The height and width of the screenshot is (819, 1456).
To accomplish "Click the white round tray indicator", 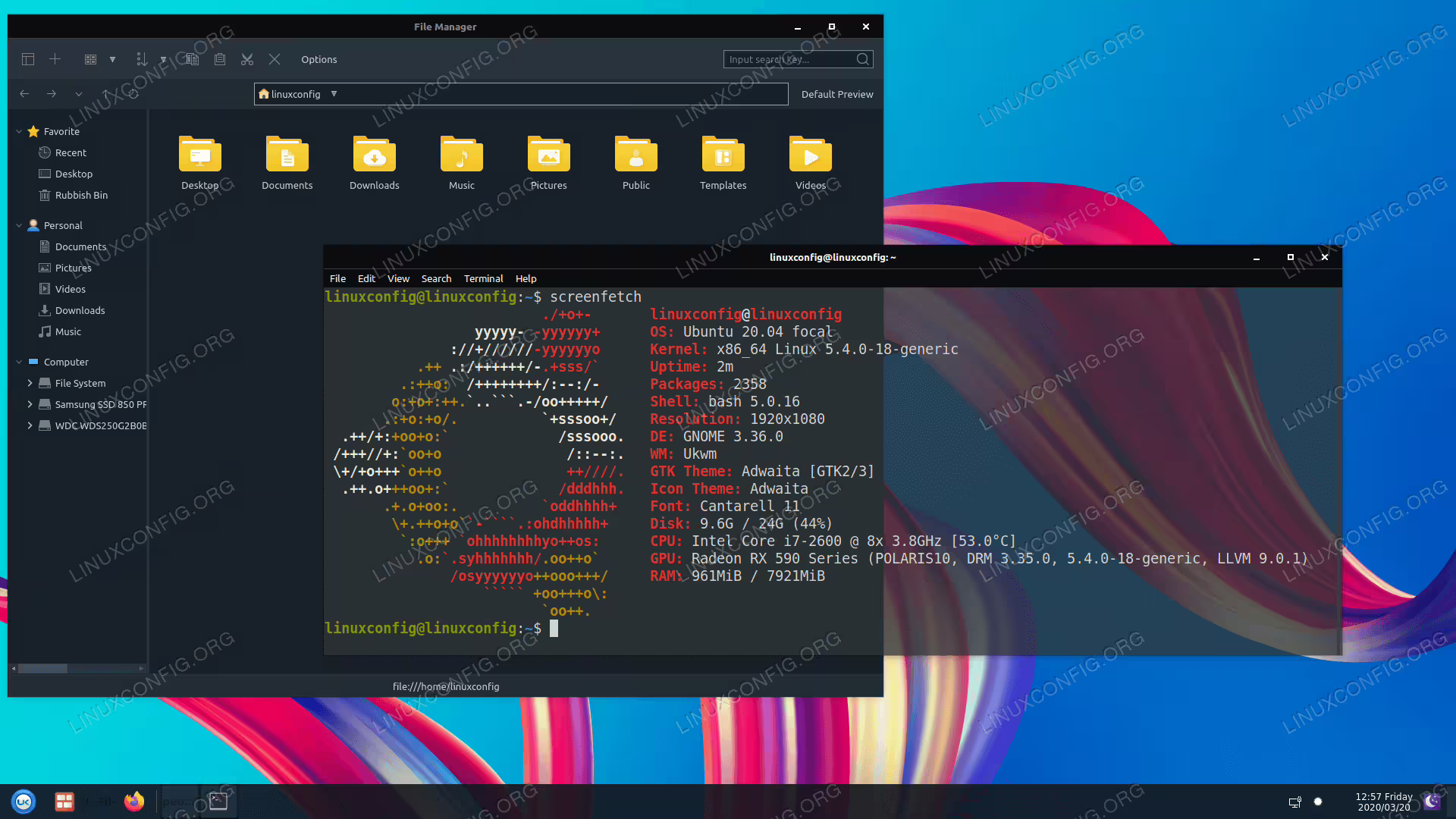I will click(x=1318, y=802).
